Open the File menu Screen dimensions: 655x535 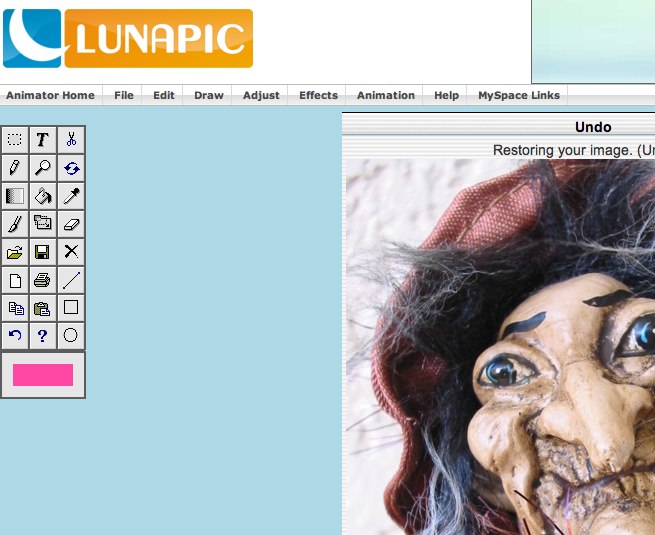click(124, 95)
